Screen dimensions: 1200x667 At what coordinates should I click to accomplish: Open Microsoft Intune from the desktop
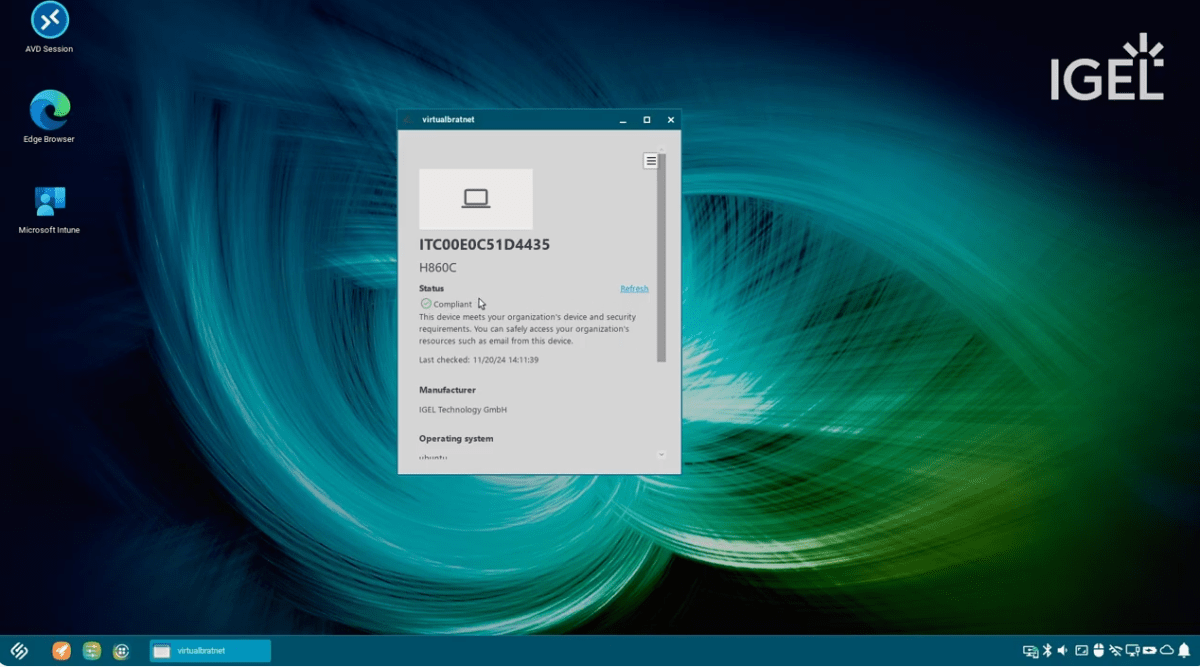(48, 203)
